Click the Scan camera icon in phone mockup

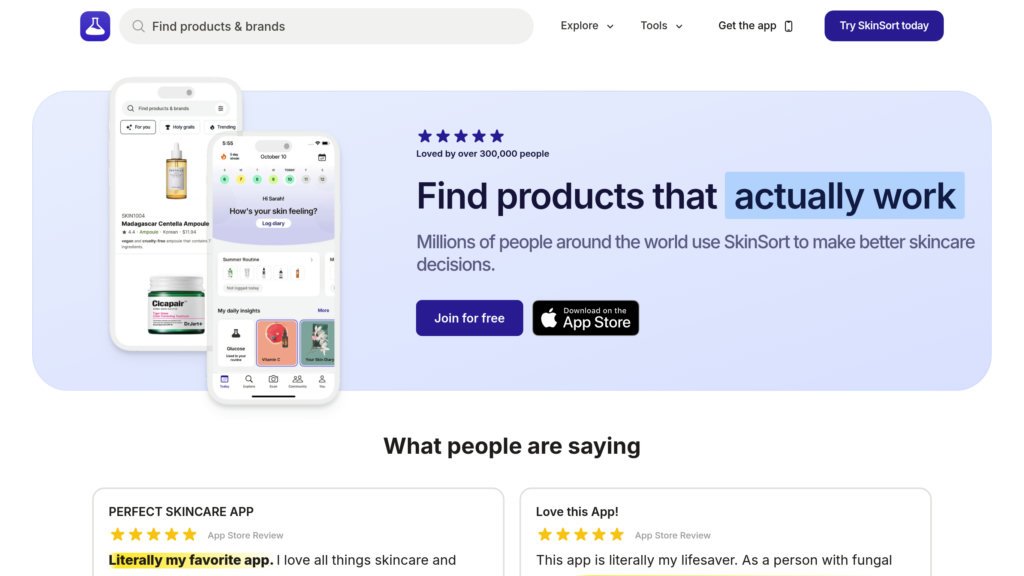coord(273,380)
